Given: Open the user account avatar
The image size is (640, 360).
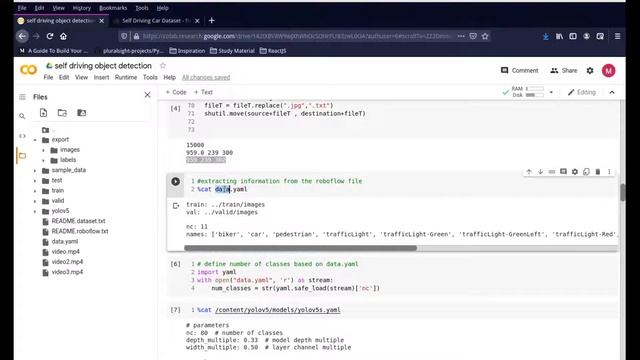Looking at the screenshot, I should pyautogui.click(x=608, y=71).
